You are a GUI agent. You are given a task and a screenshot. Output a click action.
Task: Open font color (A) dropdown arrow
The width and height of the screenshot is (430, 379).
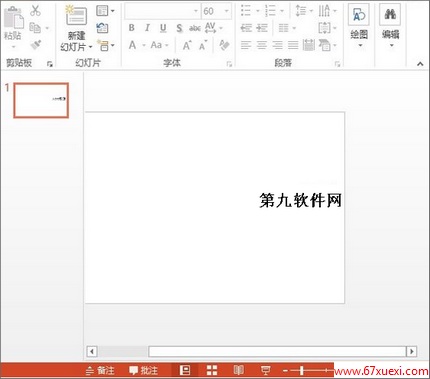144,45
